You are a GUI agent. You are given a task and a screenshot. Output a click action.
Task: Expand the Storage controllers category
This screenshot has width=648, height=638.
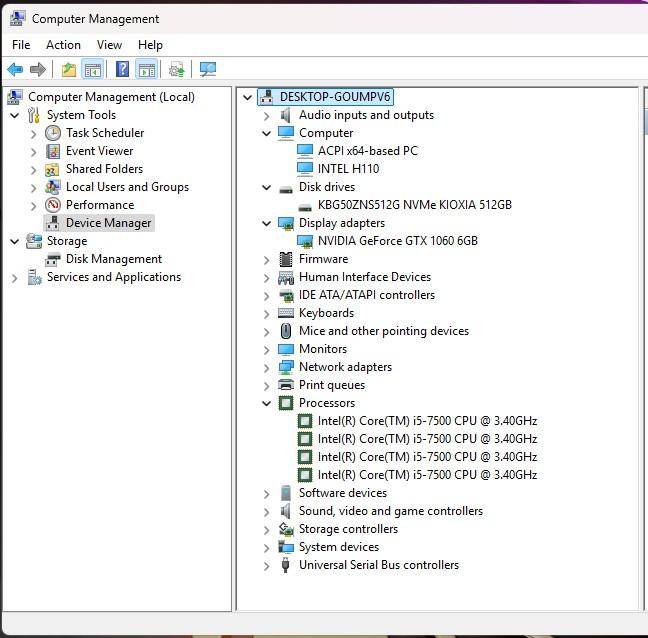[x=267, y=530]
